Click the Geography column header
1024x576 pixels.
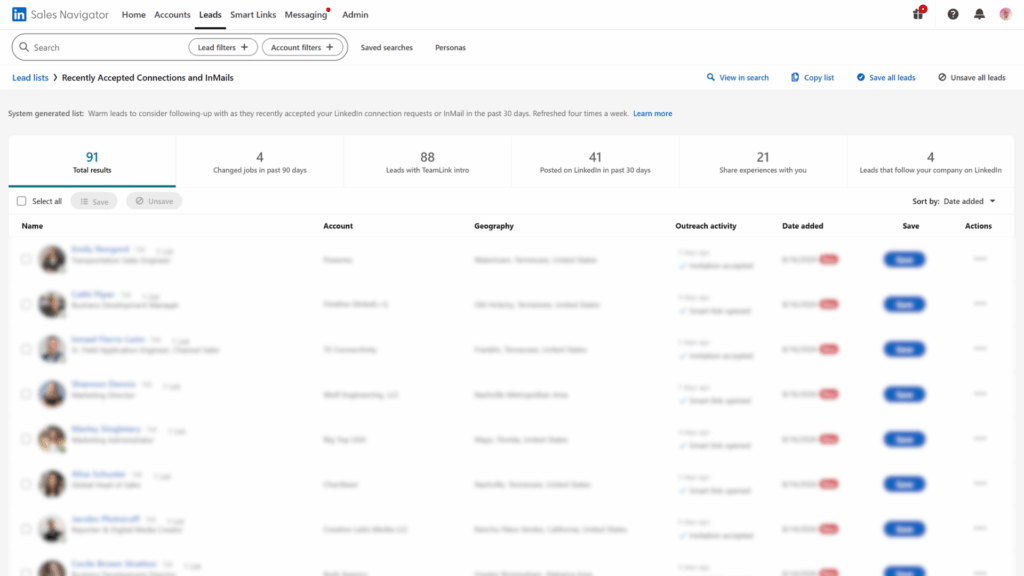494,226
